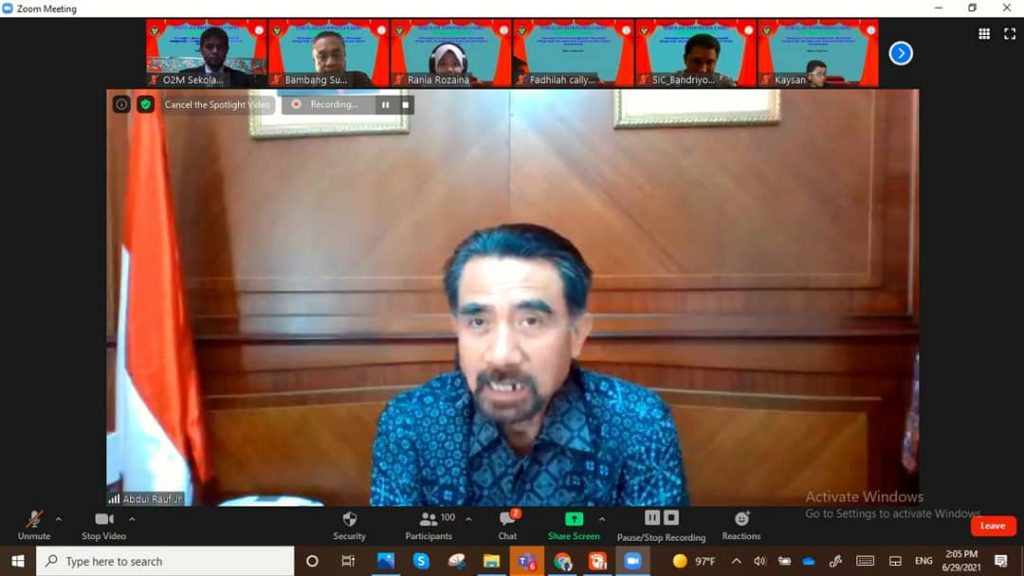Pause the recording in the top bar
Image resolution: width=1024 pixels, height=576 pixels.
(x=385, y=104)
